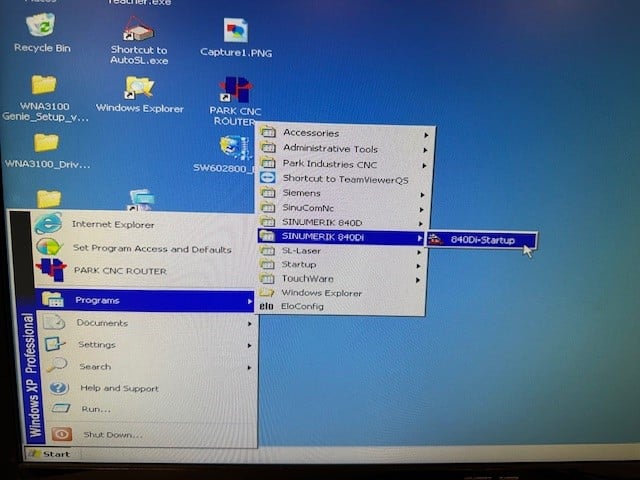Click the Programs folder icon
This screenshot has height=480, width=640.
(x=53, y=299)
